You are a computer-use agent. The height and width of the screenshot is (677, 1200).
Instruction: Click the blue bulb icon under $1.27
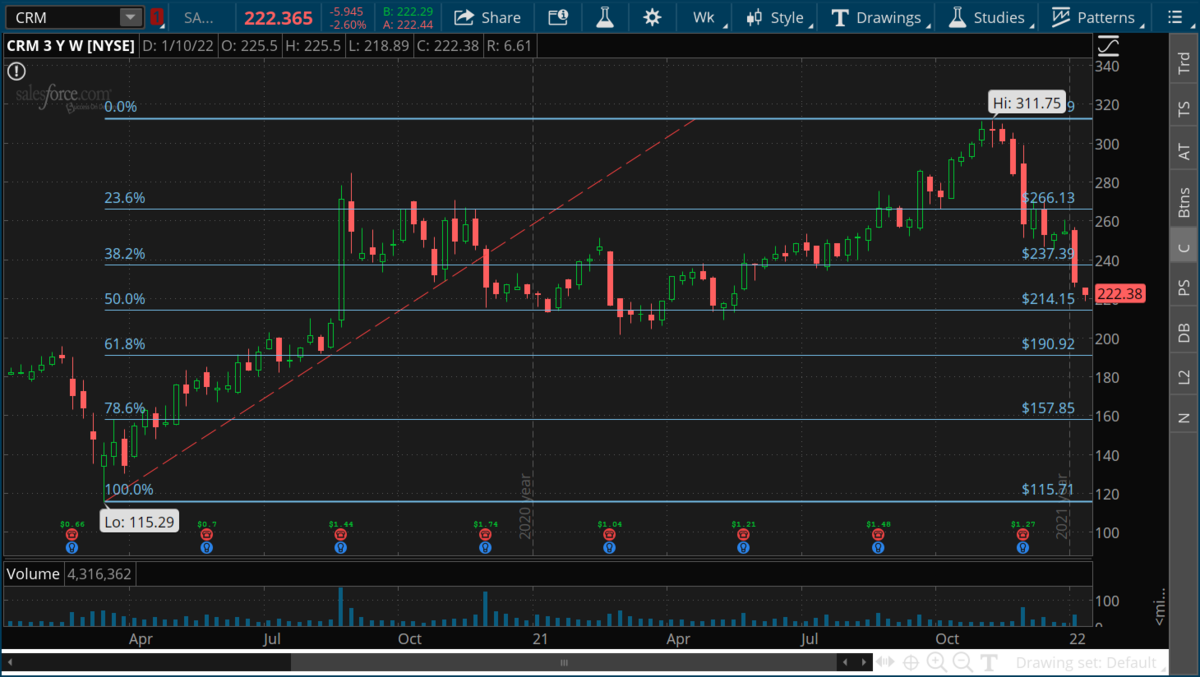pos(1022,547)
